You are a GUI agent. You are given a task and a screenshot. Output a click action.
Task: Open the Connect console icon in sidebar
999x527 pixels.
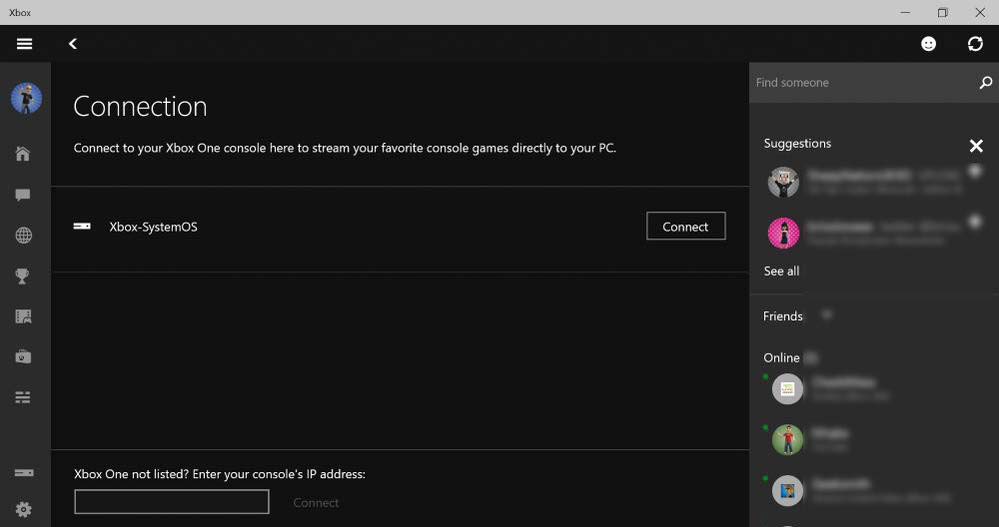(x=24, y=472)
